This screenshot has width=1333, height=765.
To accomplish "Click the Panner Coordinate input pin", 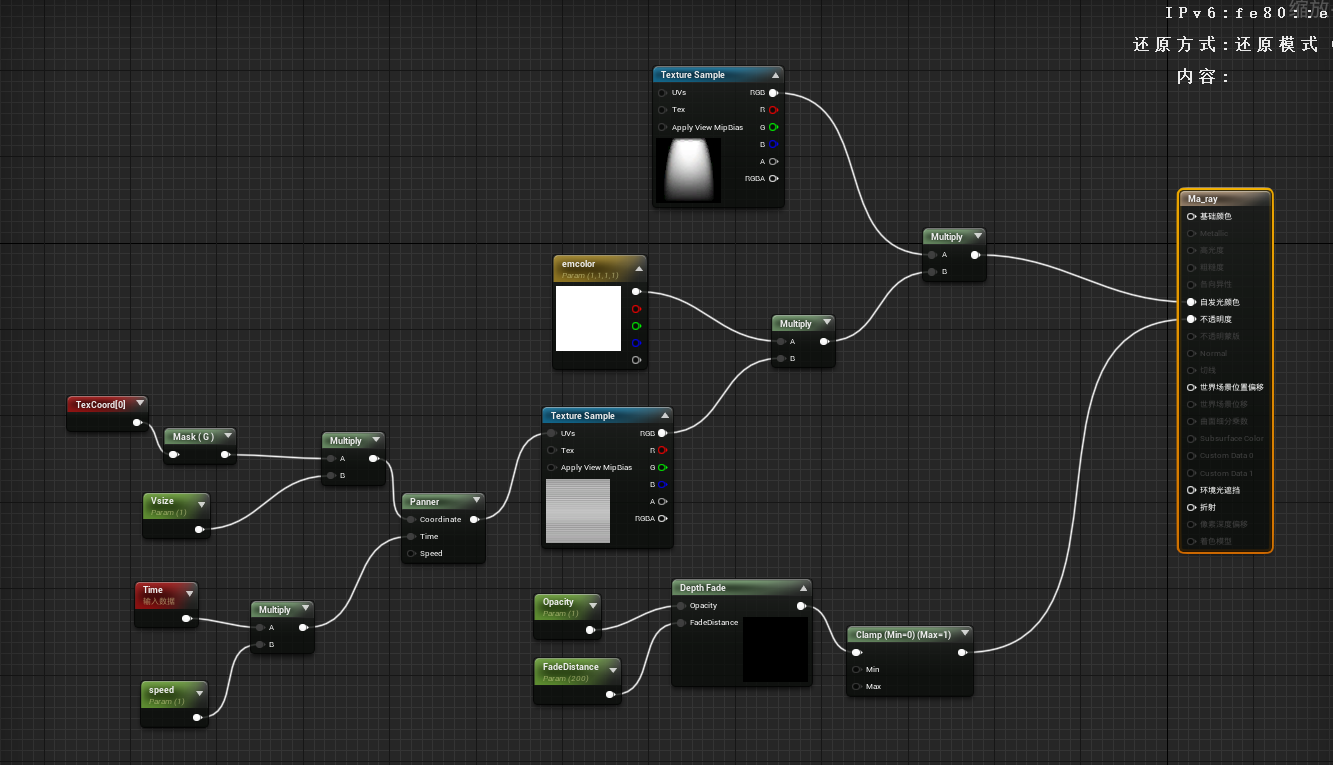I will [x=411, y=519].
